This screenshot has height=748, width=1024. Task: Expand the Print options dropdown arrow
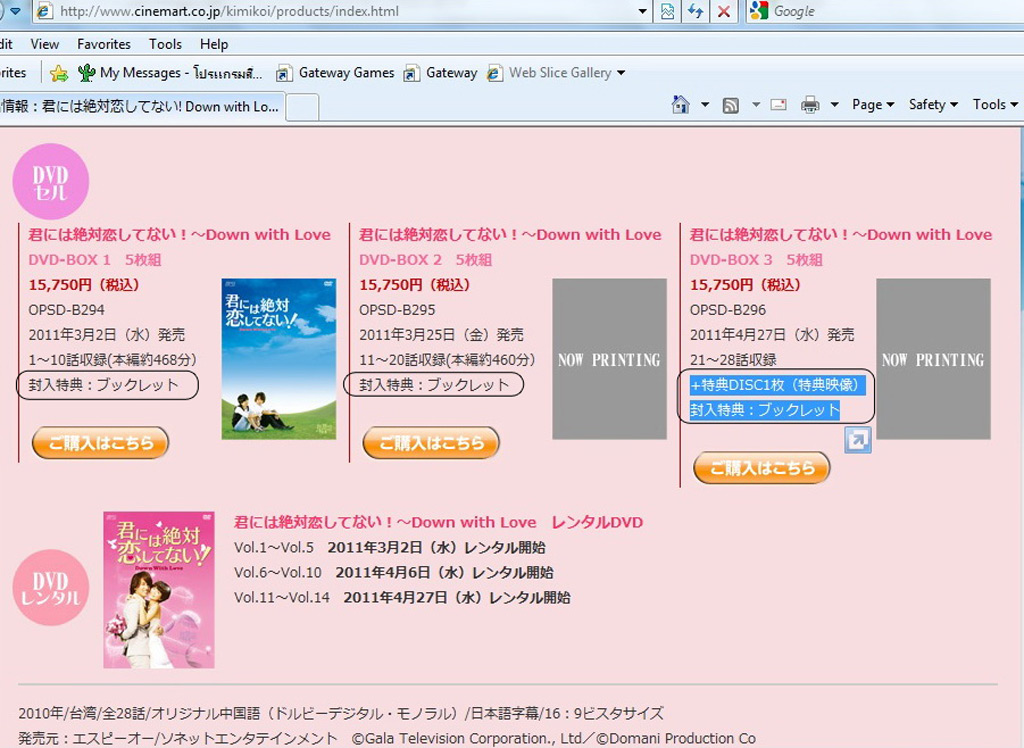pos(834,105)
